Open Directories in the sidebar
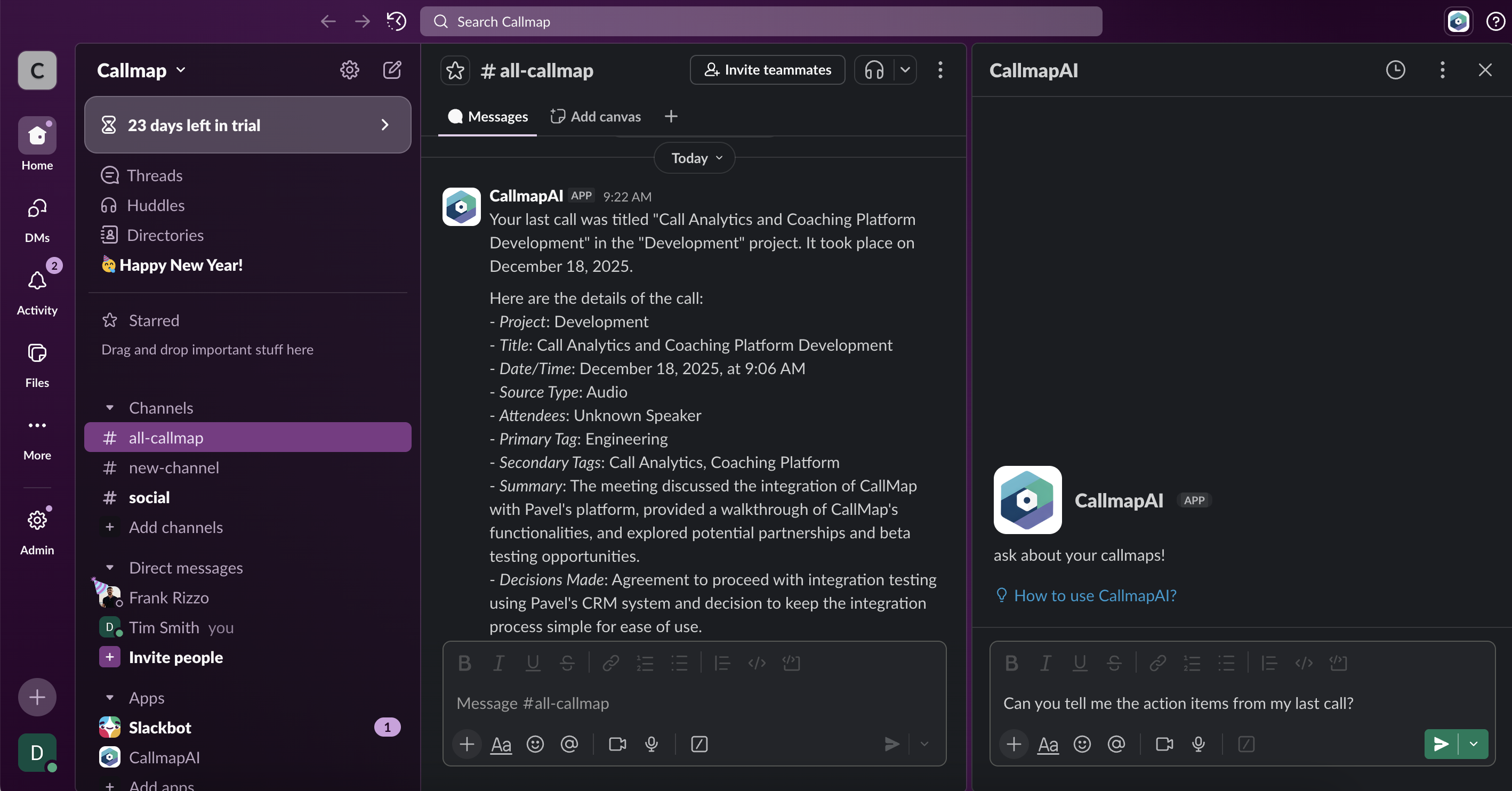Screen dimensions: 1512x791 coord(248,235)
